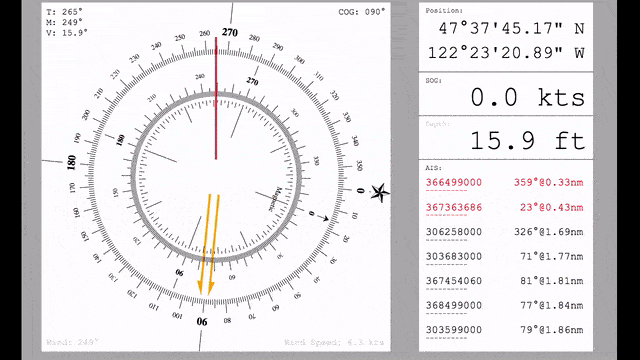
Task: Select AIS vessel 368499000
Action: click(504, 305)
